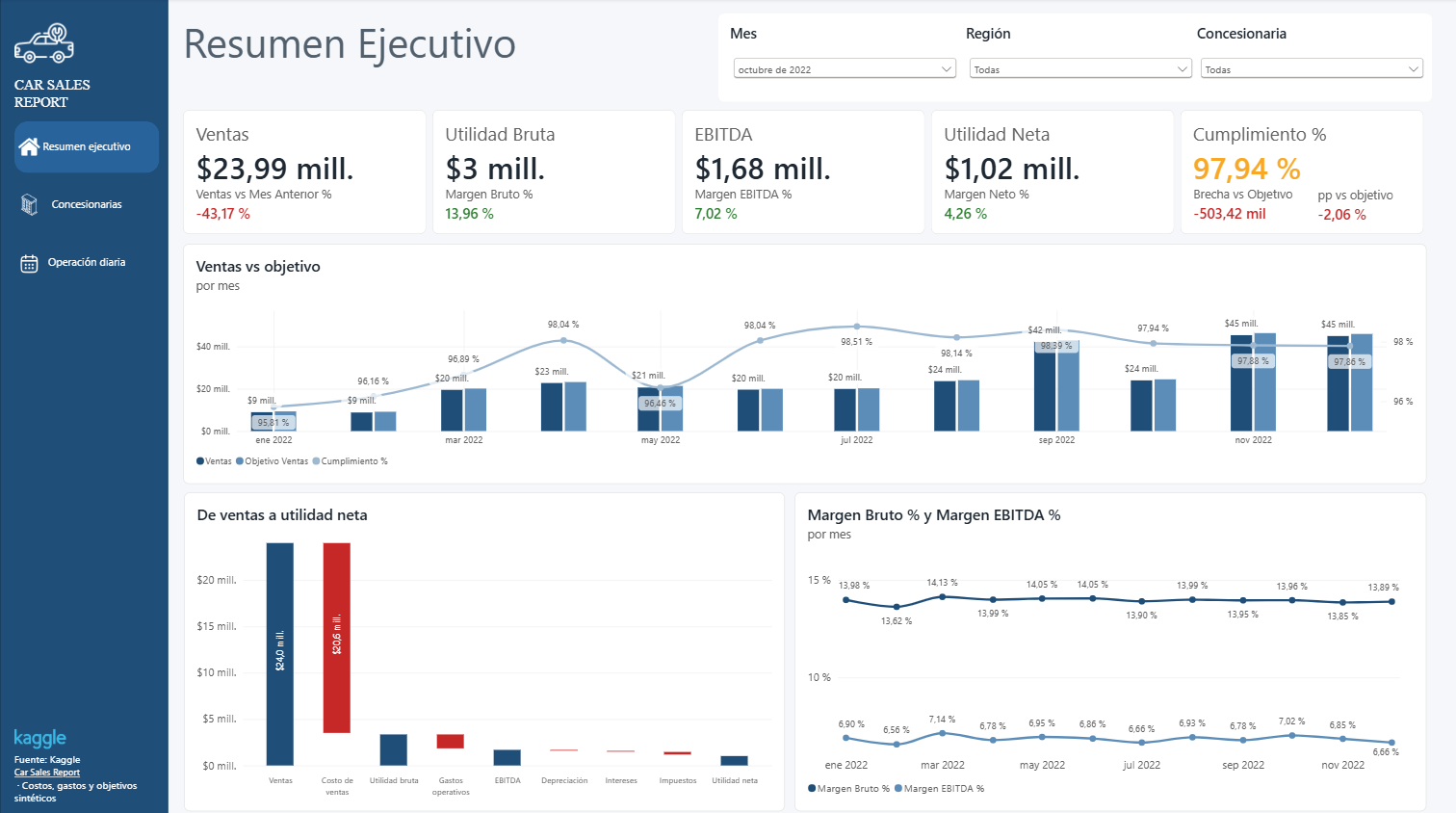Select the EBITDA waterfall bar
The height and width of the screenshot is (813, 1456).
(507, 758)
